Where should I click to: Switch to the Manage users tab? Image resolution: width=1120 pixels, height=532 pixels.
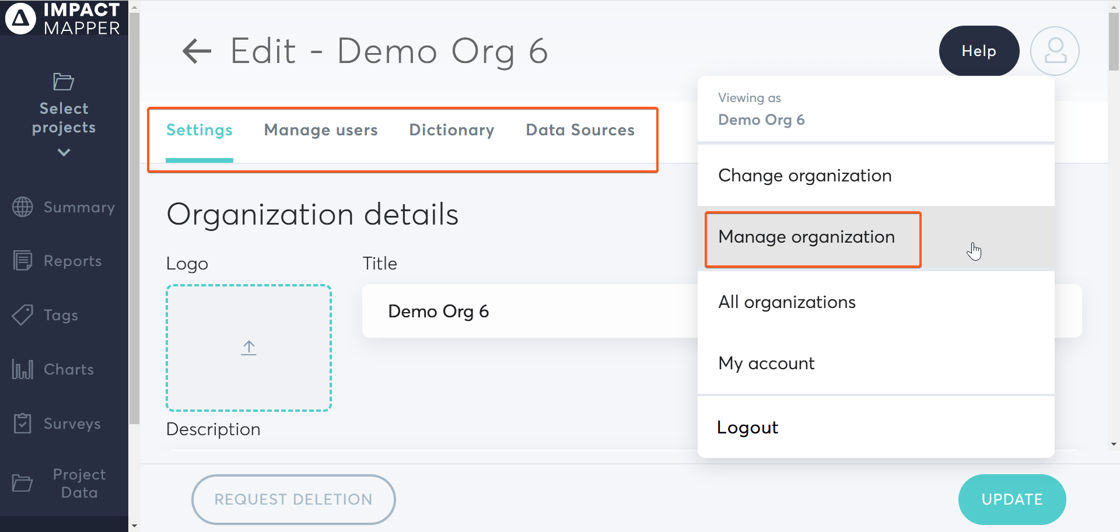coord(320,130)
